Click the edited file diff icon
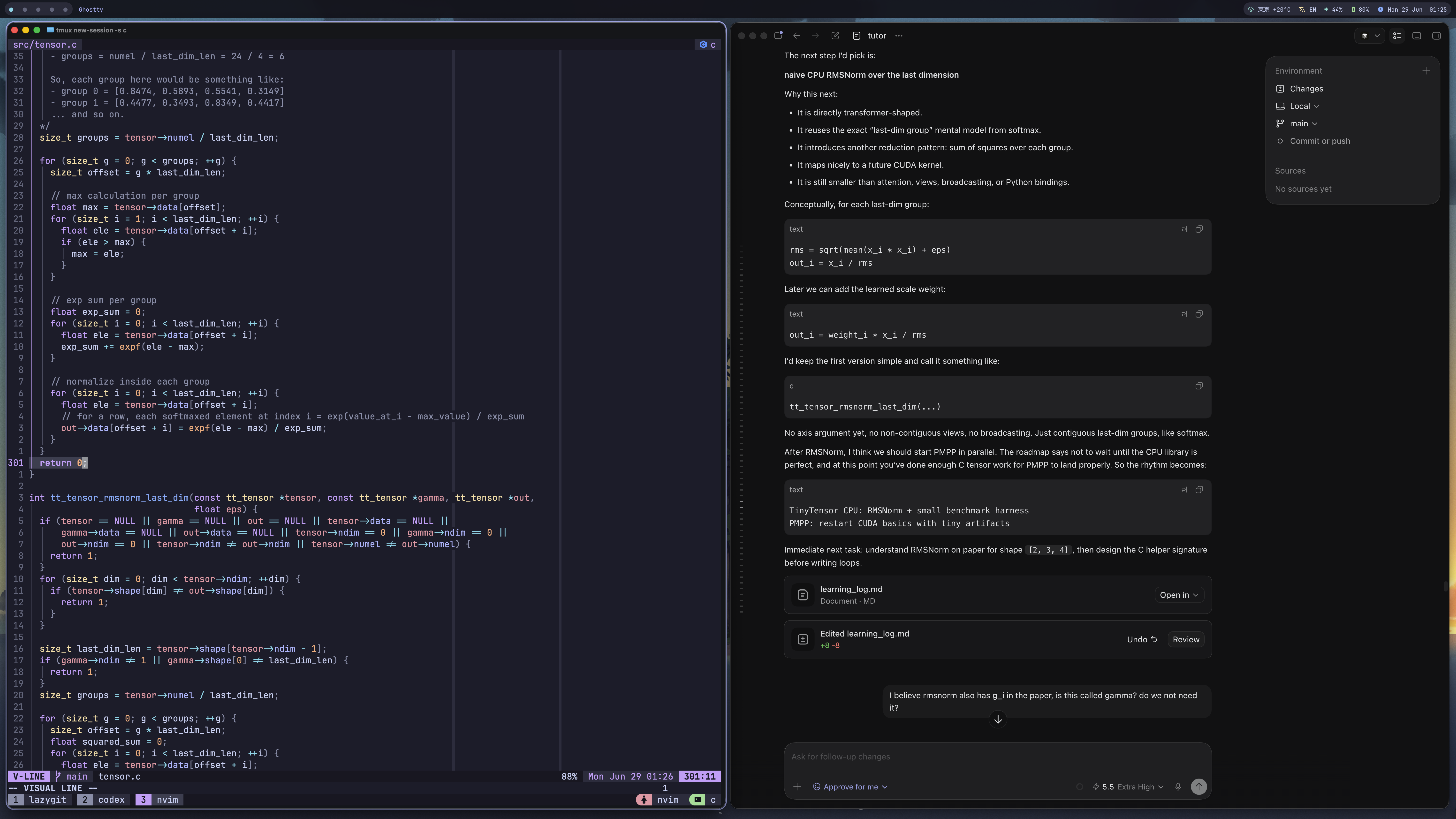Viewport: 1456px width, 819px height. pyautogui.click(x=803, y=639)
